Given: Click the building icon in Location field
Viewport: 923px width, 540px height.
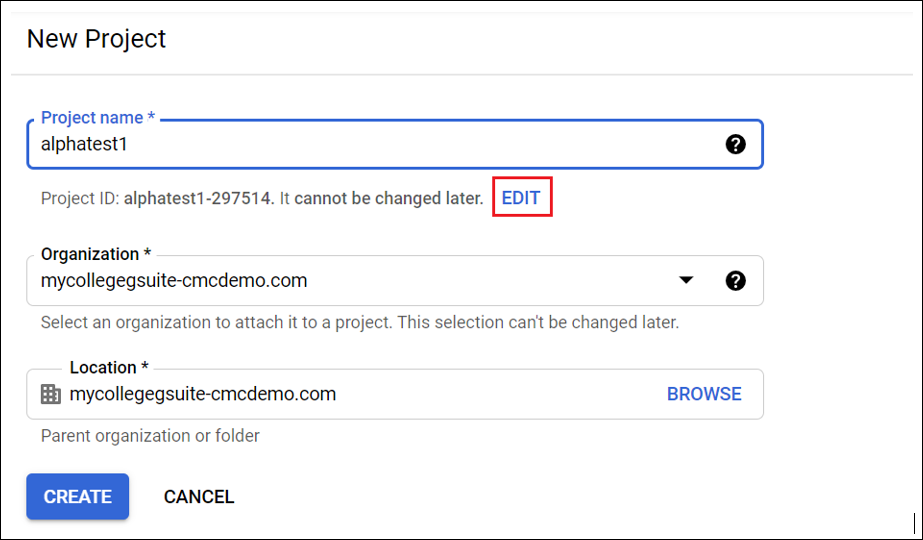Looking at the screenshot, I should coord(50,394).
